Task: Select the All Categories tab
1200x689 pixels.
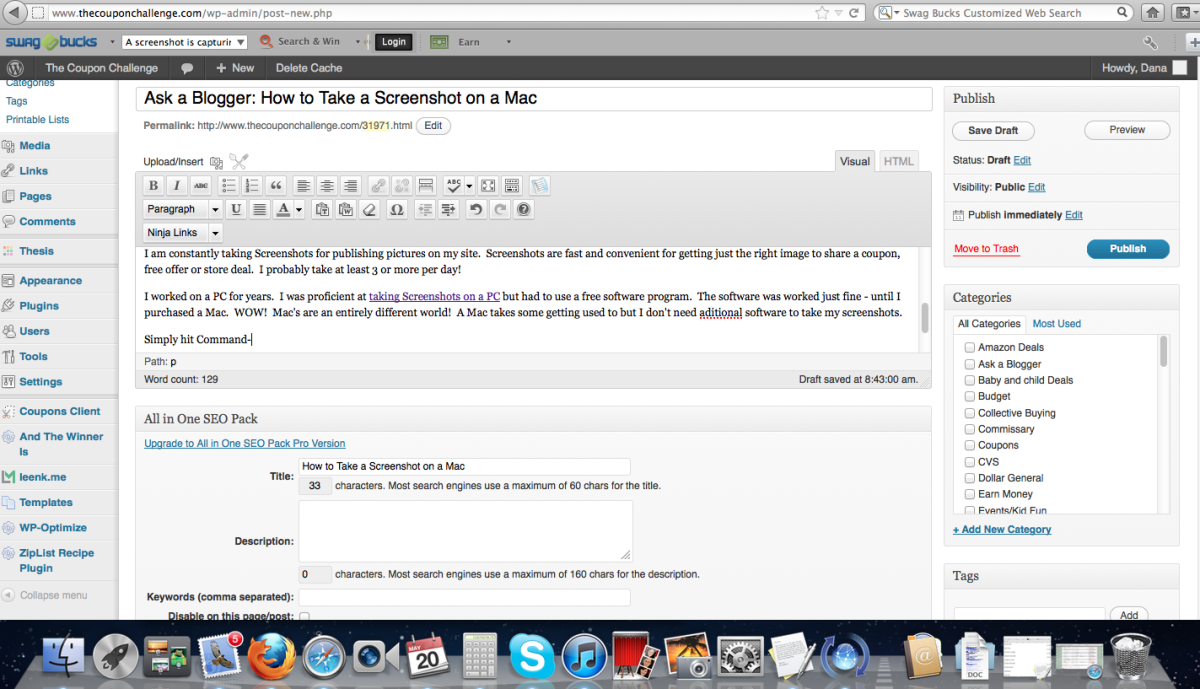Action: pyautogui.click(x=989, y=324)
